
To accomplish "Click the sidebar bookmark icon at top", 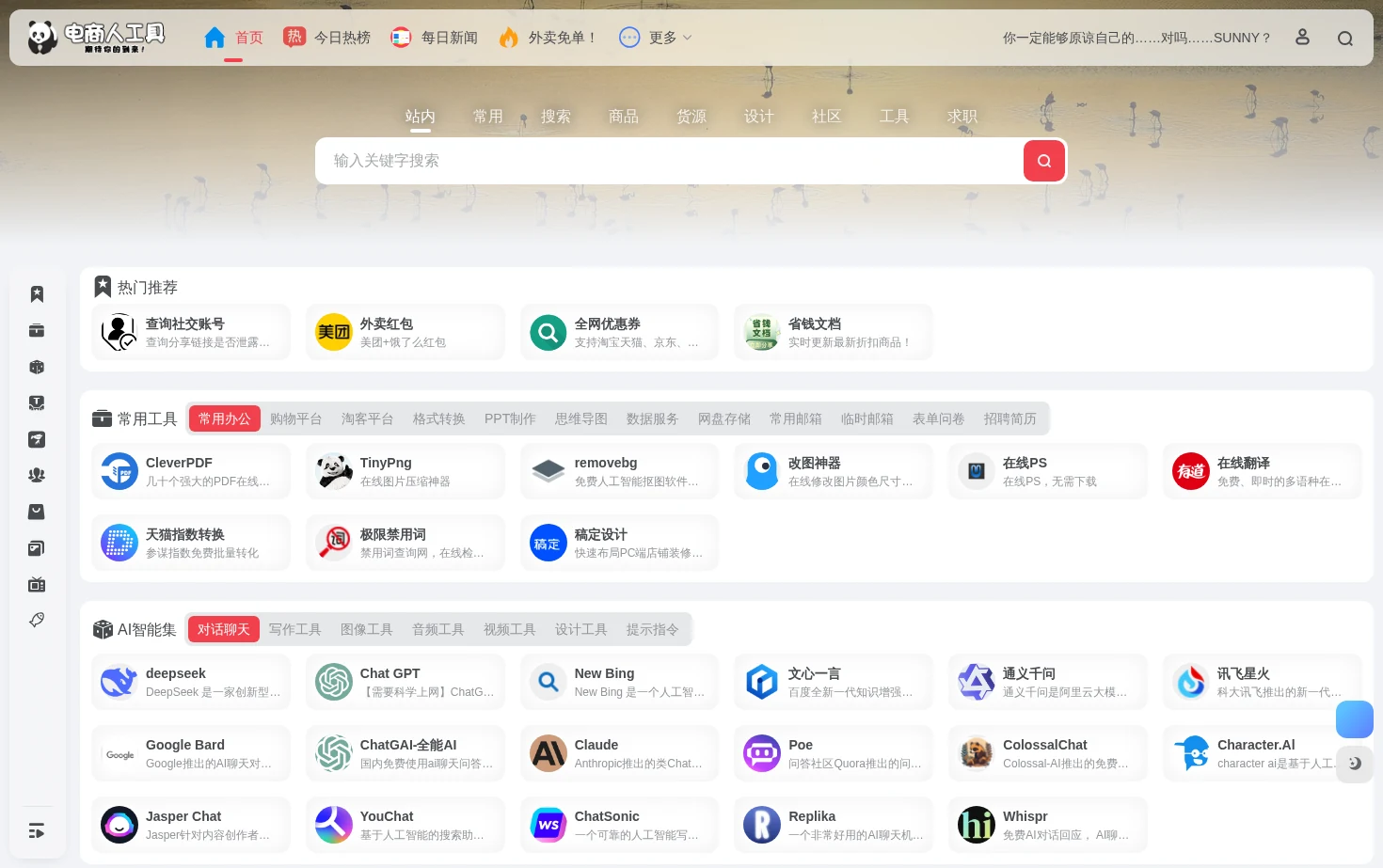I will (37, 294).
